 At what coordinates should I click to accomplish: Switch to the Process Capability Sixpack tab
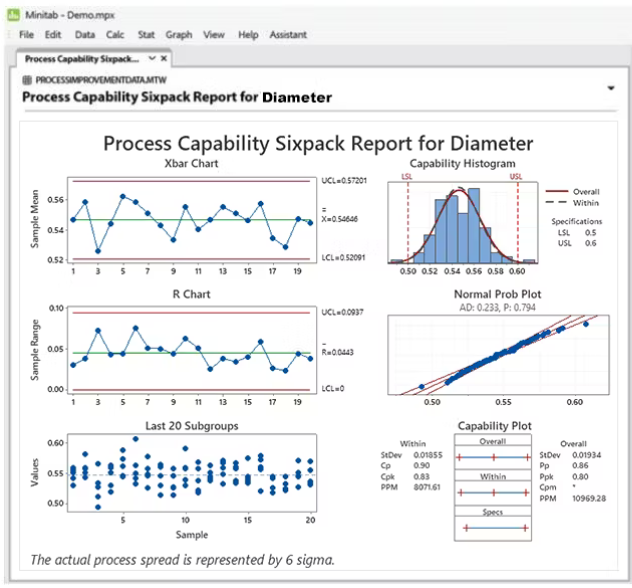82,59
